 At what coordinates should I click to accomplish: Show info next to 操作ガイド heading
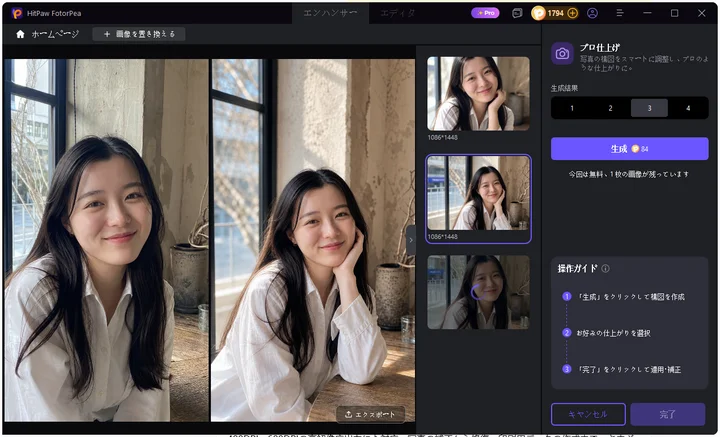[x=606, y=269]
